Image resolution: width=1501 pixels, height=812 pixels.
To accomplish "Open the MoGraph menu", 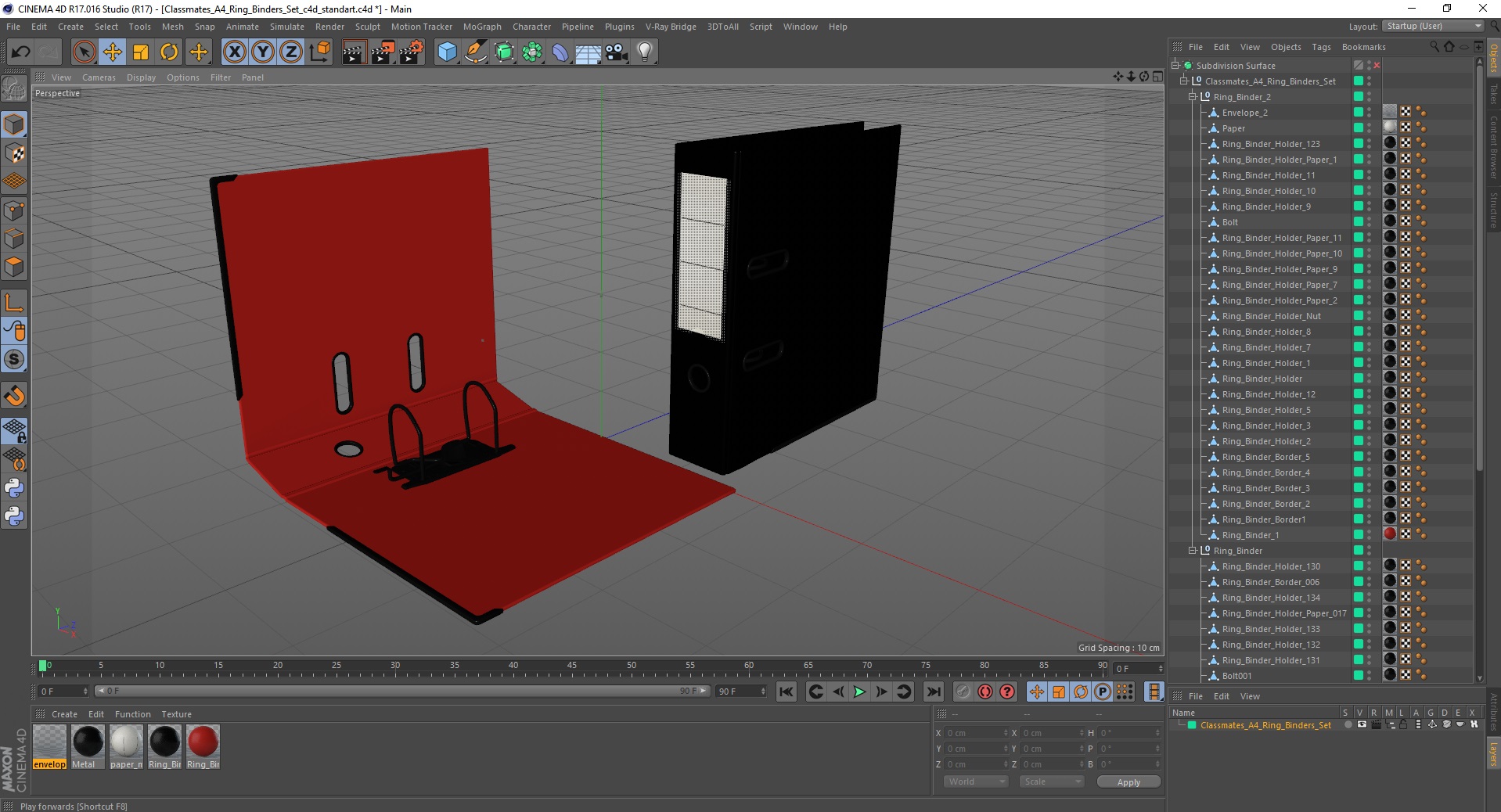I will click(x=482, y=27).
